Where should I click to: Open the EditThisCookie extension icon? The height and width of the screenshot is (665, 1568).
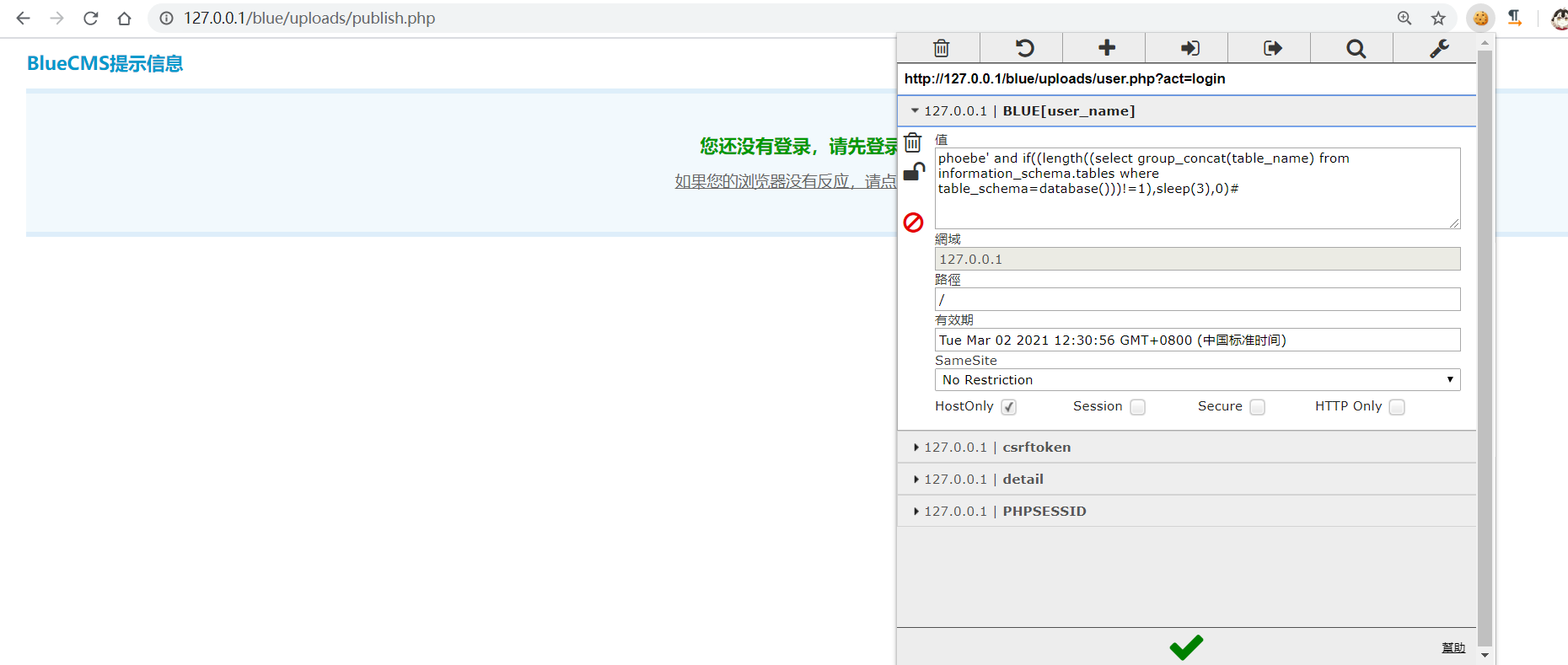pos(1480,18)
